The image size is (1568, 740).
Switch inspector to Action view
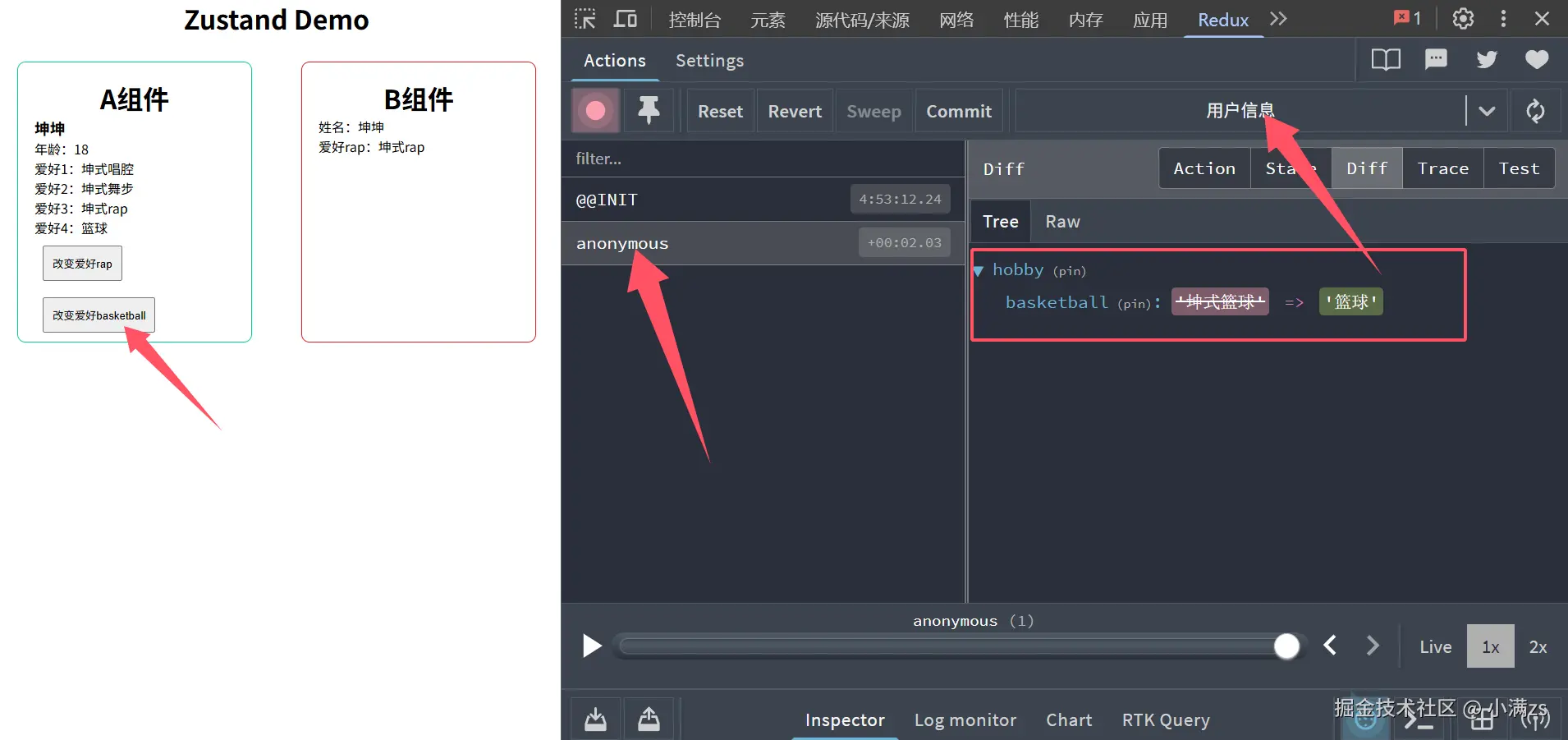(1204, 168)
